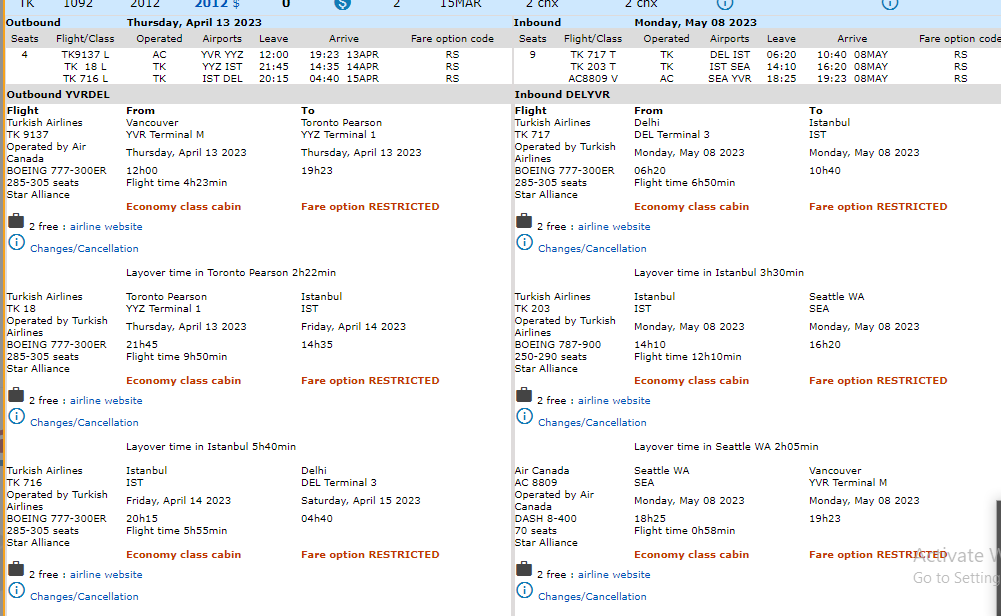The height and width of the screenshot is (616, 1001).
Task: Open airline website link for flight AC 8809
Action: [x=614, y=575]
